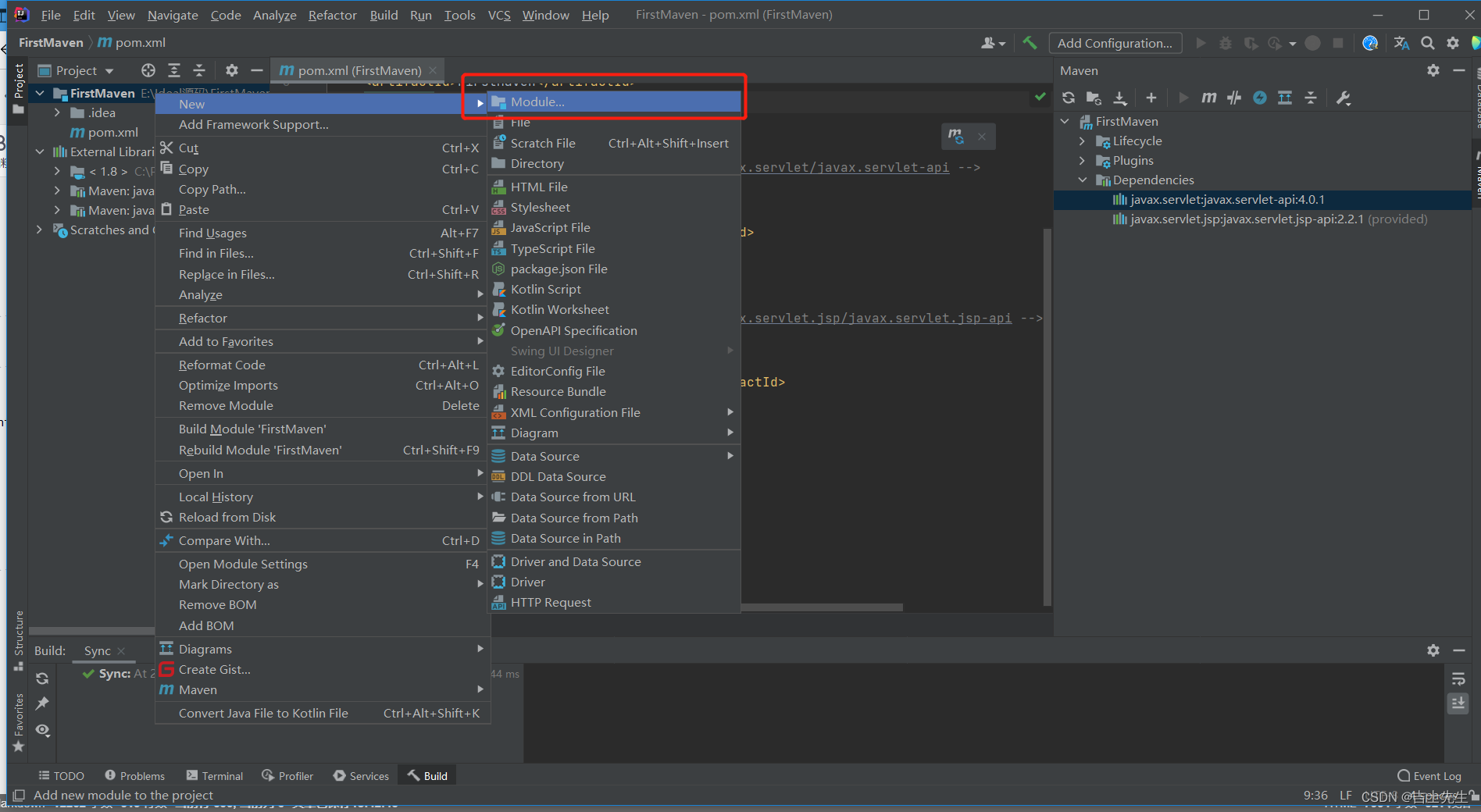
Task: Create new HTML File
Action: (x=614, y=187)
